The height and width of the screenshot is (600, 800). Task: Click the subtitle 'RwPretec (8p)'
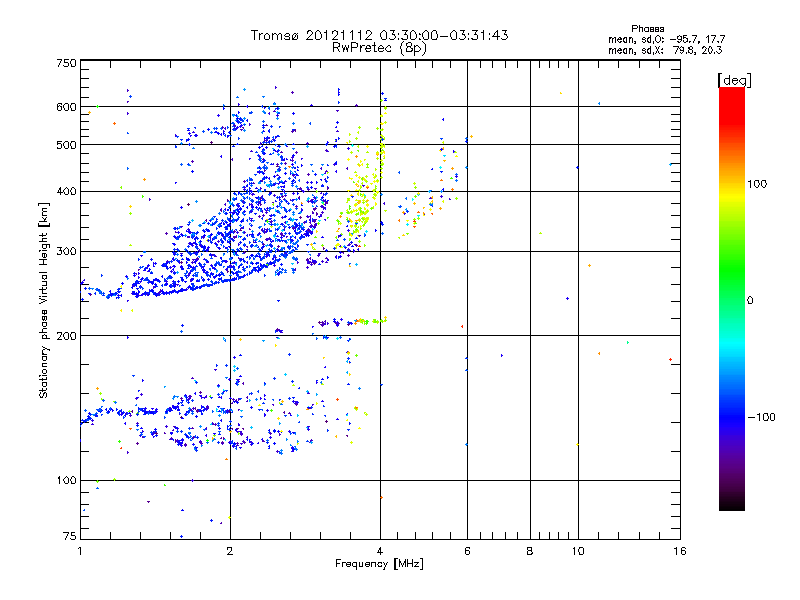[379, 48]
